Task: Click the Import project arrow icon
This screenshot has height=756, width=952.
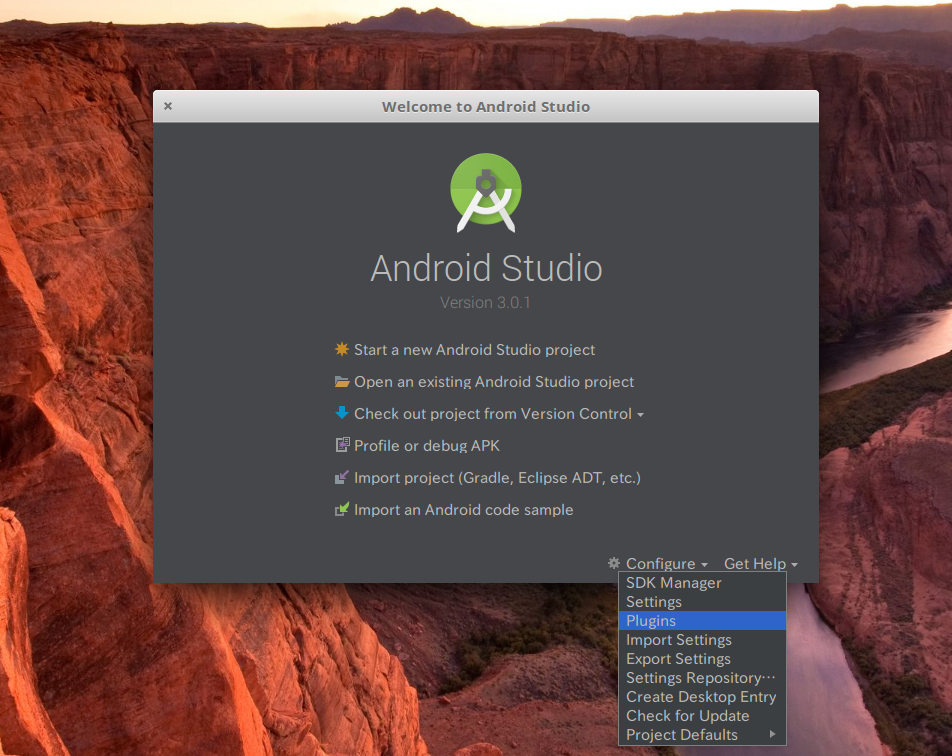Action: (x=342, y=477)
